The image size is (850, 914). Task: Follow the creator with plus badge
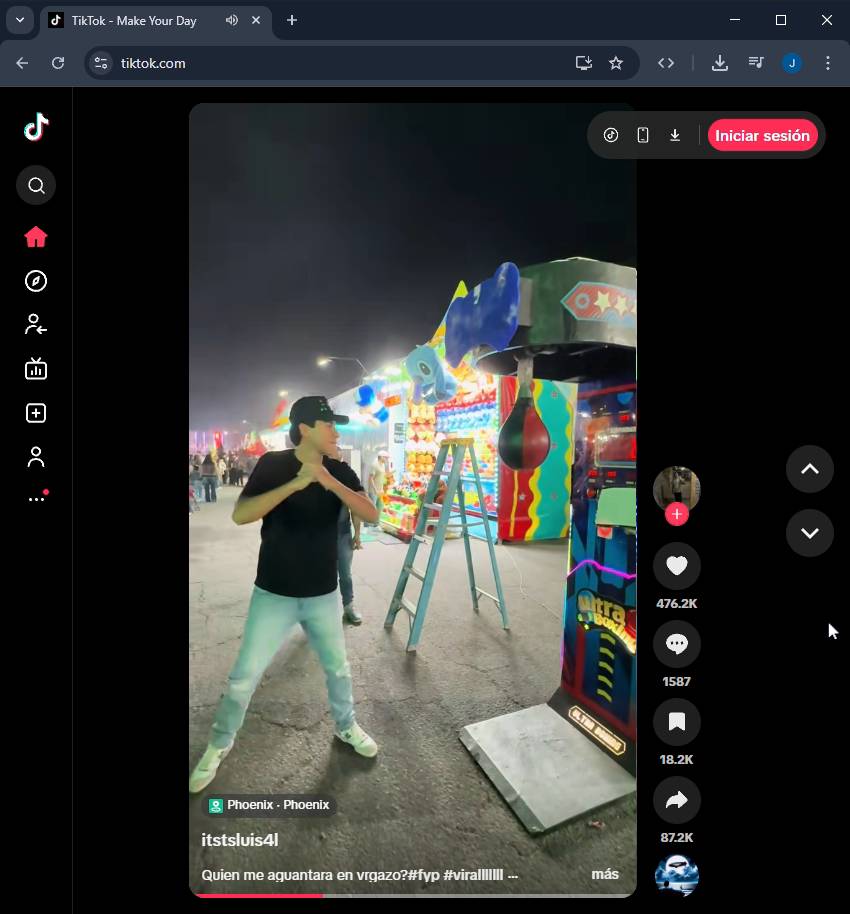[x=677, y=514]
